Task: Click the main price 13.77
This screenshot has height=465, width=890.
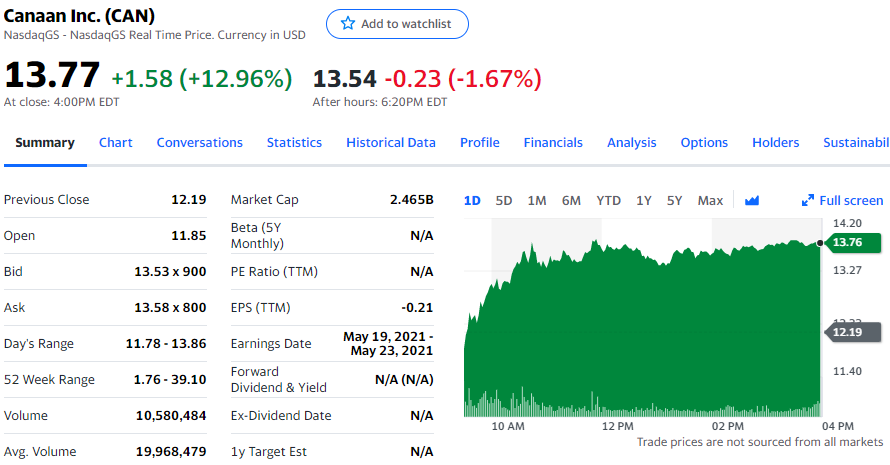Action: [52, 76]
